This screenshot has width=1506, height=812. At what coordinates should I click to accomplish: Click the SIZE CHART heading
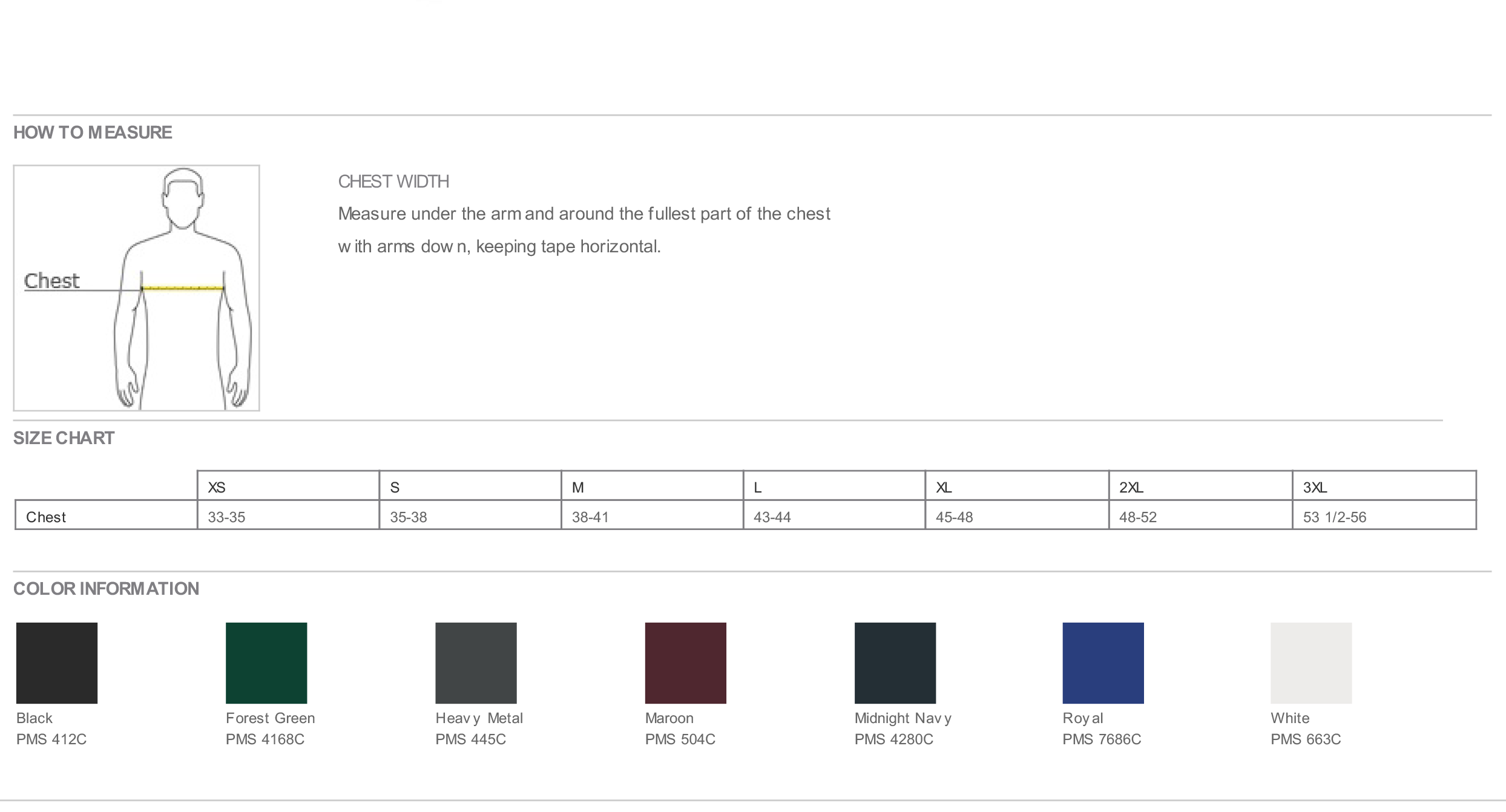click(x=64, y=438)
